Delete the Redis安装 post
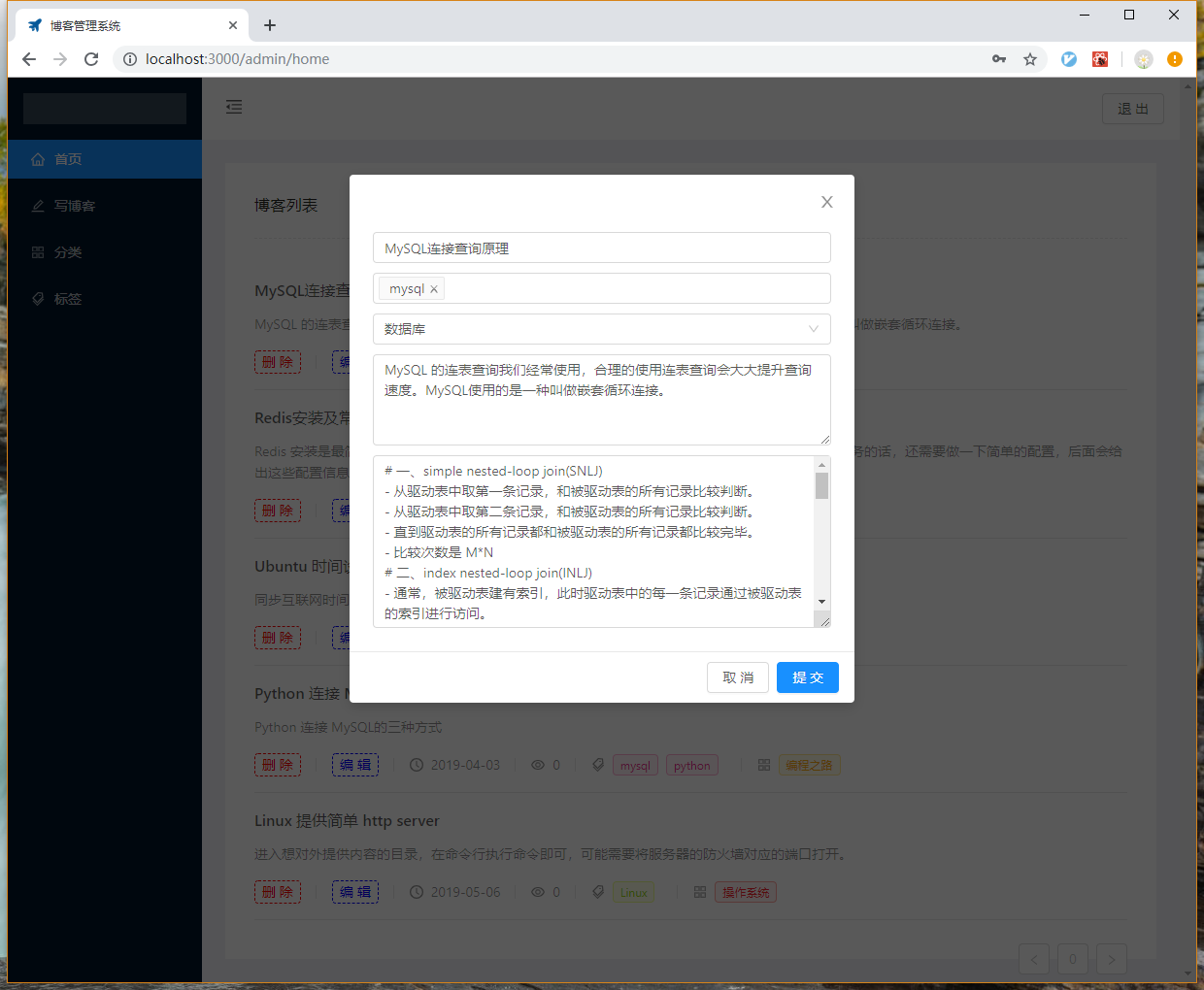 point(278,511)
